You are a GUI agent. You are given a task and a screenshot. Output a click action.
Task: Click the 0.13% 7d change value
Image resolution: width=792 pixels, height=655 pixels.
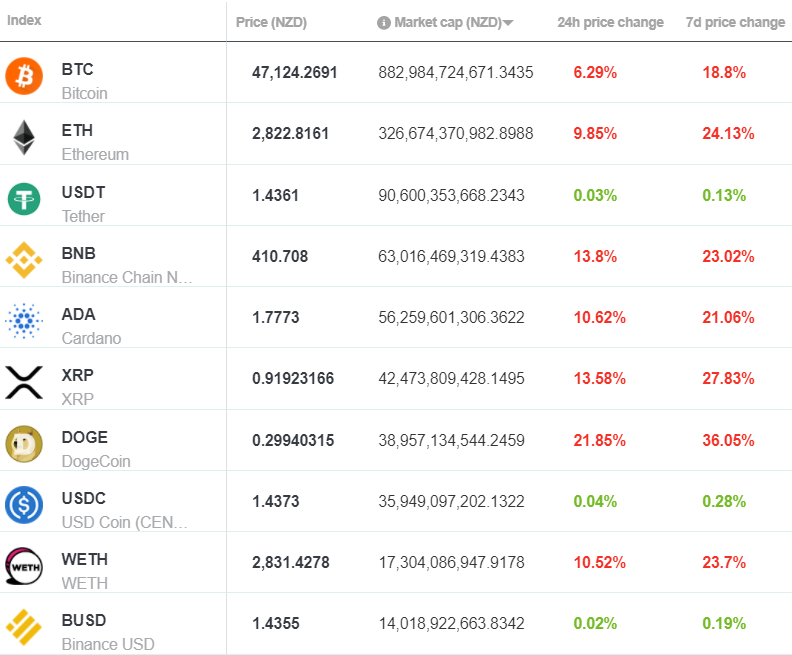point(724,195)
